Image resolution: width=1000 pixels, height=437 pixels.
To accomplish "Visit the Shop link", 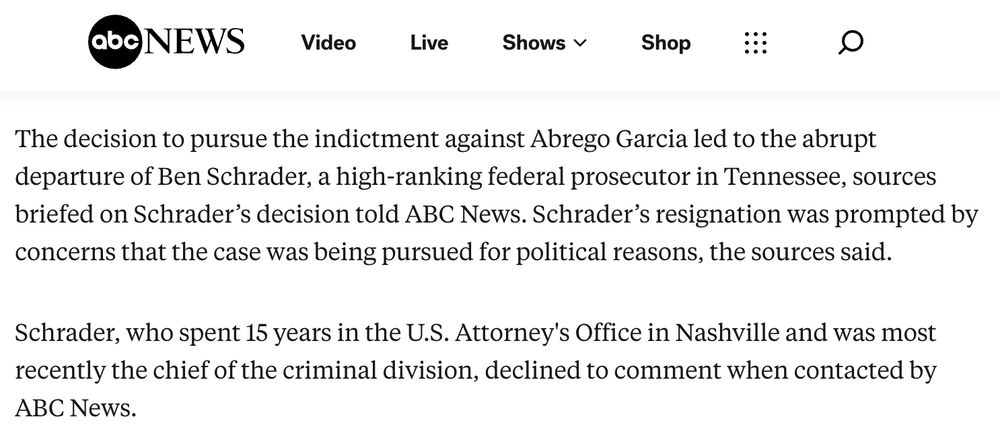I will point(666,43).
